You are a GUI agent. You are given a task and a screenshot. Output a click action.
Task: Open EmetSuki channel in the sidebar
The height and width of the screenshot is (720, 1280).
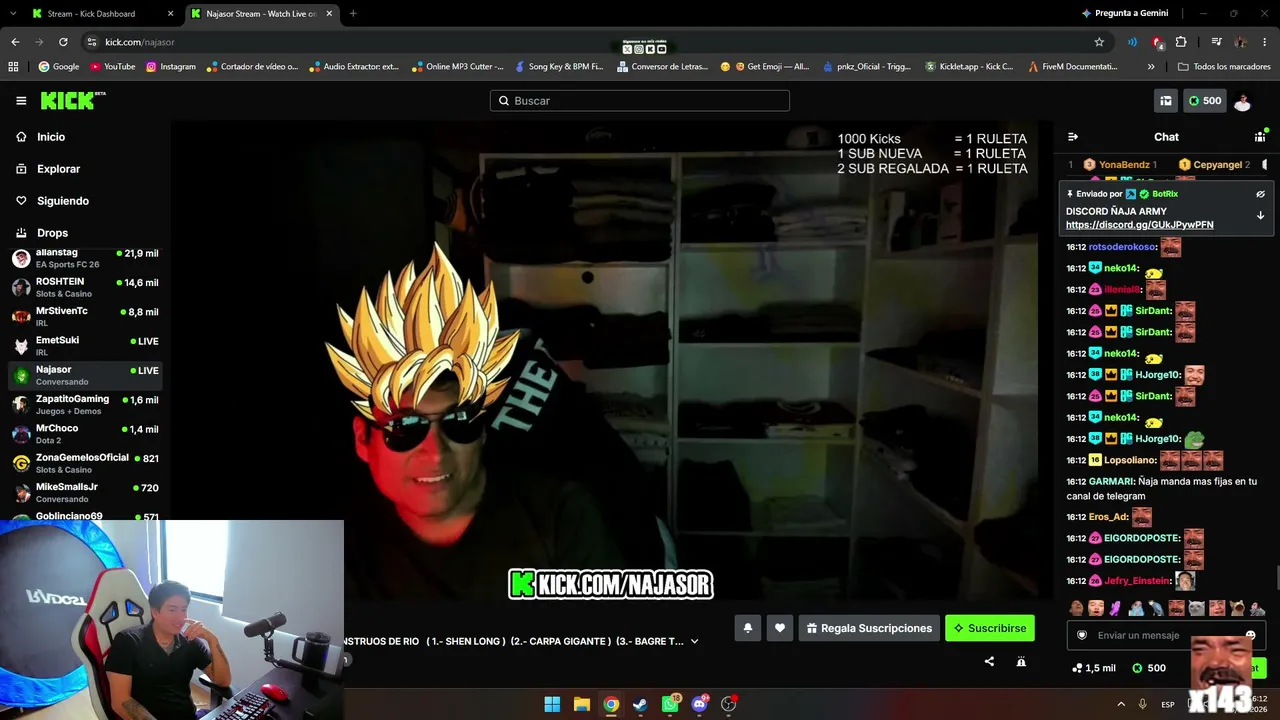coord(85,346)
